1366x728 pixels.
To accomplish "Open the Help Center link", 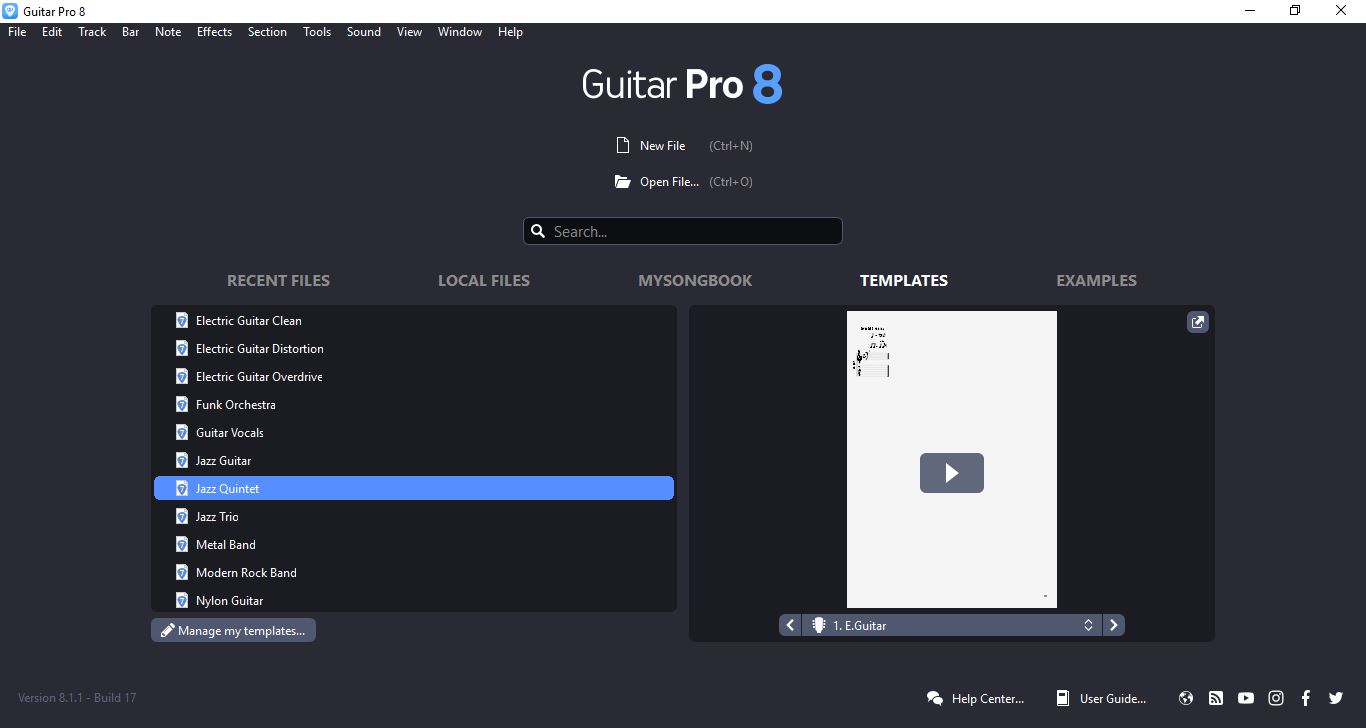I will [988, 699].
